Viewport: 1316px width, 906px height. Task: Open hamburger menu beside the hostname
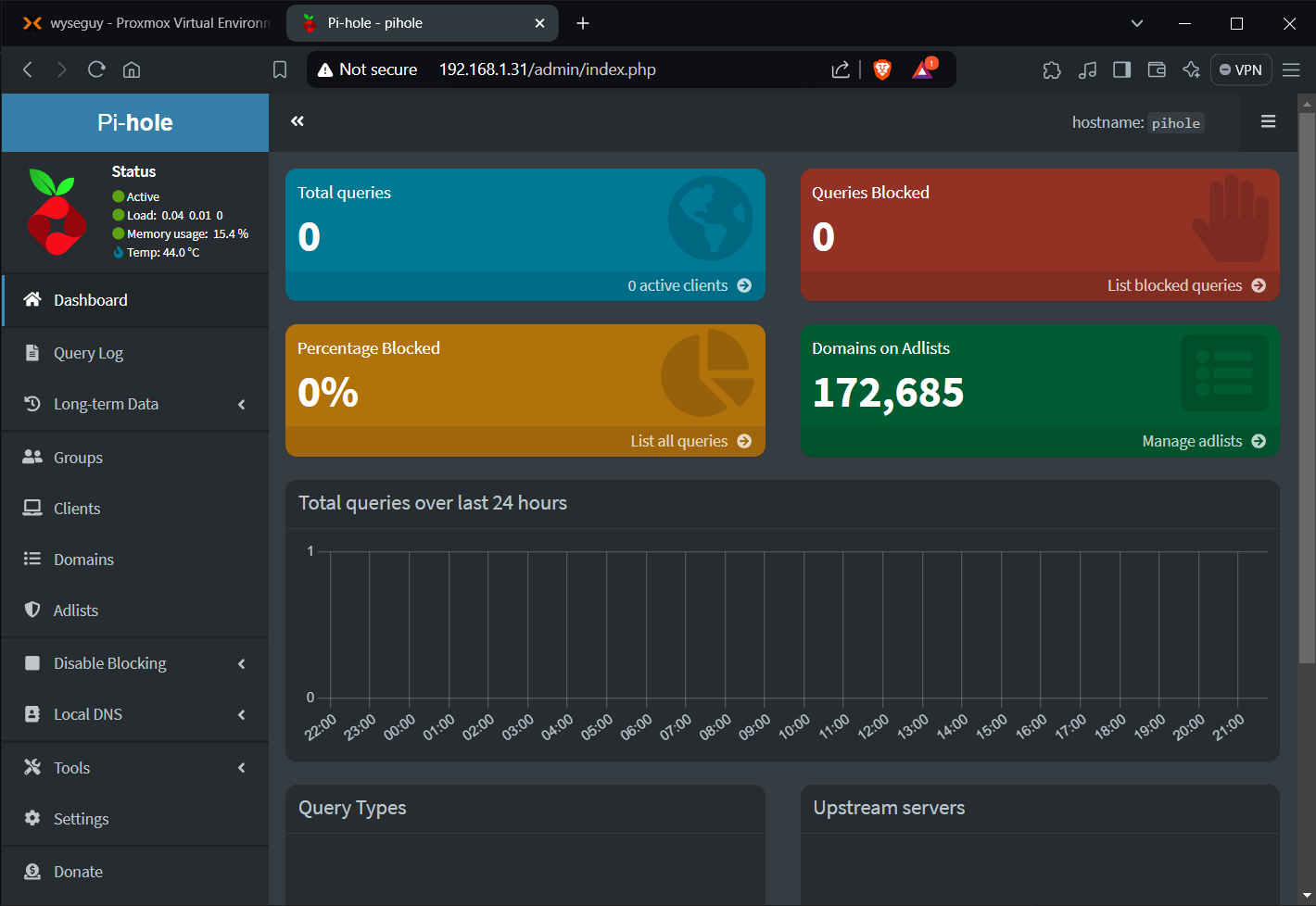tap(1269, 121)
